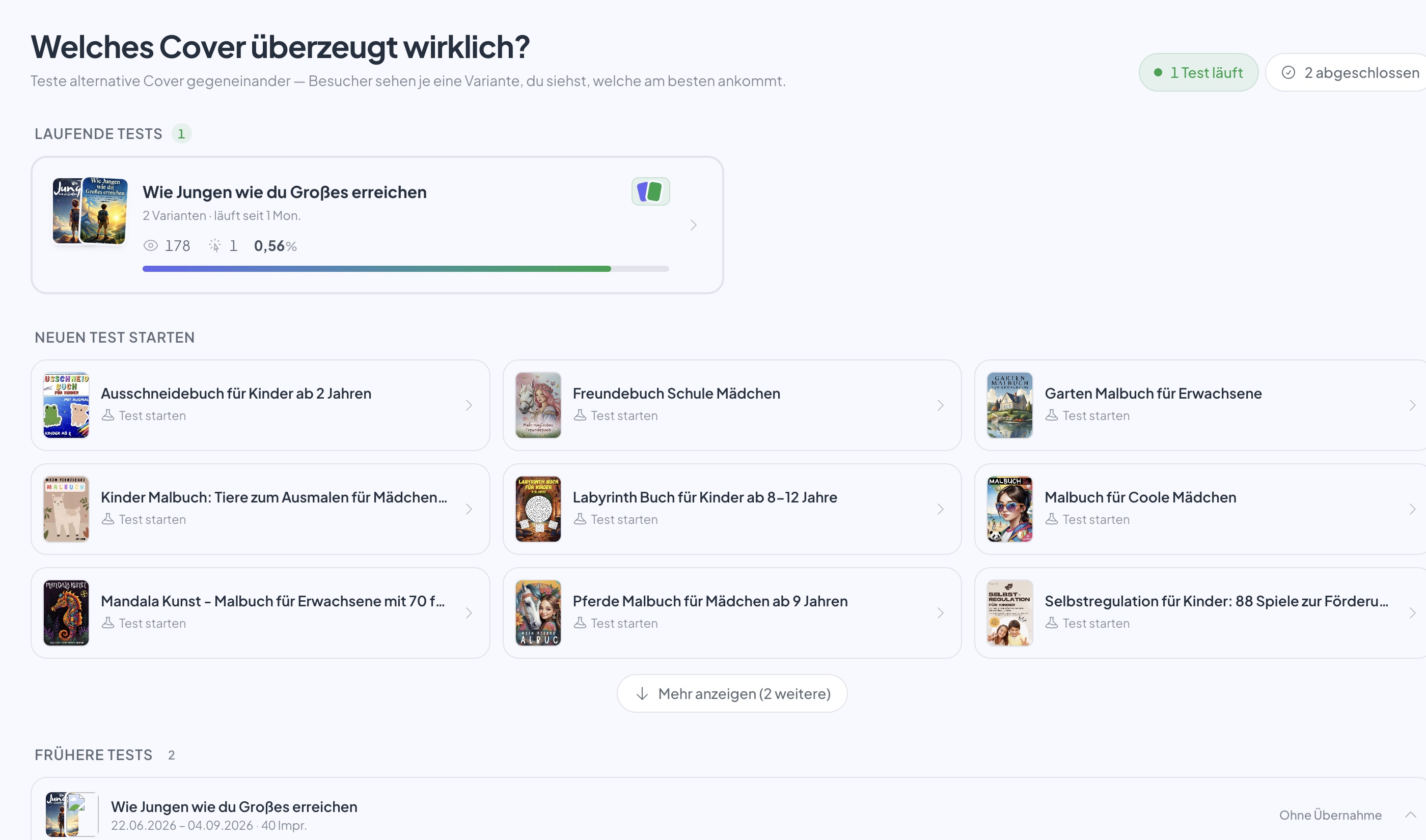Click flask icon under Pferde Malbuch für Mädchen
The image size is (1426, 840).
point(580,623)
